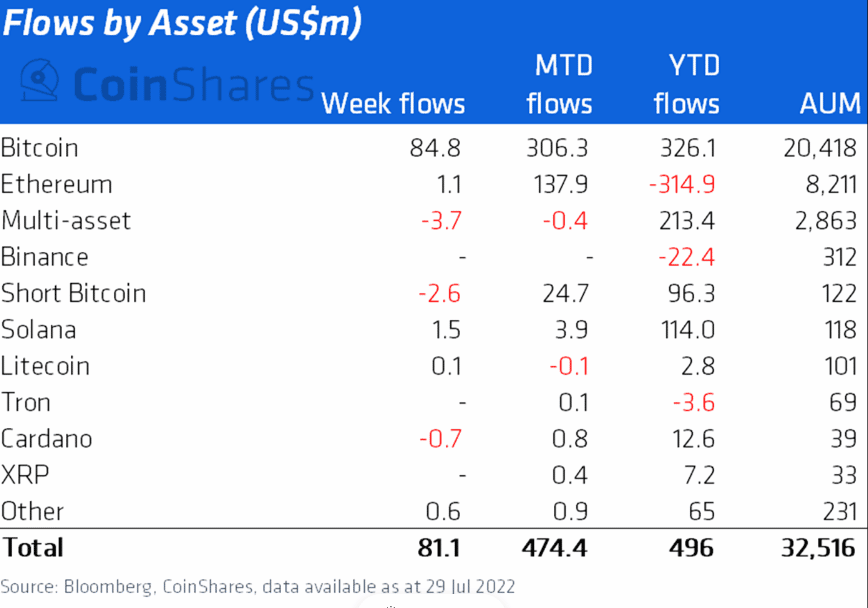Click the Solana row label
This screenshot has height=608, width=868.
[39, 329]
